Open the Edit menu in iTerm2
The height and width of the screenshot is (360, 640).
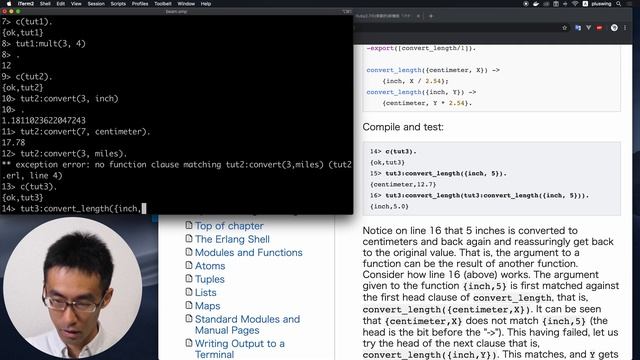coord(61,4)
